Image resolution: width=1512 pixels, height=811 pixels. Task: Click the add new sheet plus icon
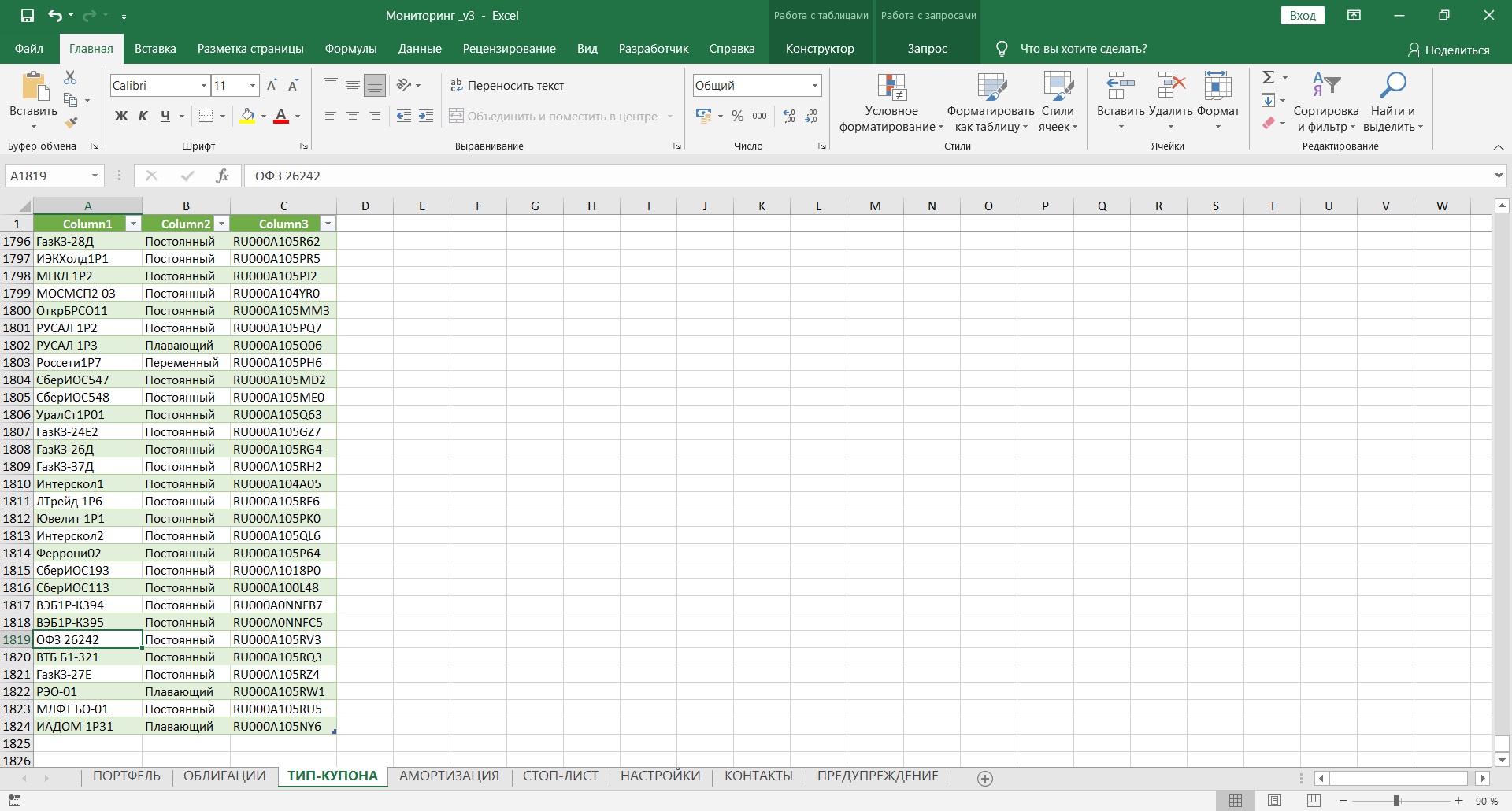pos(984,778)
